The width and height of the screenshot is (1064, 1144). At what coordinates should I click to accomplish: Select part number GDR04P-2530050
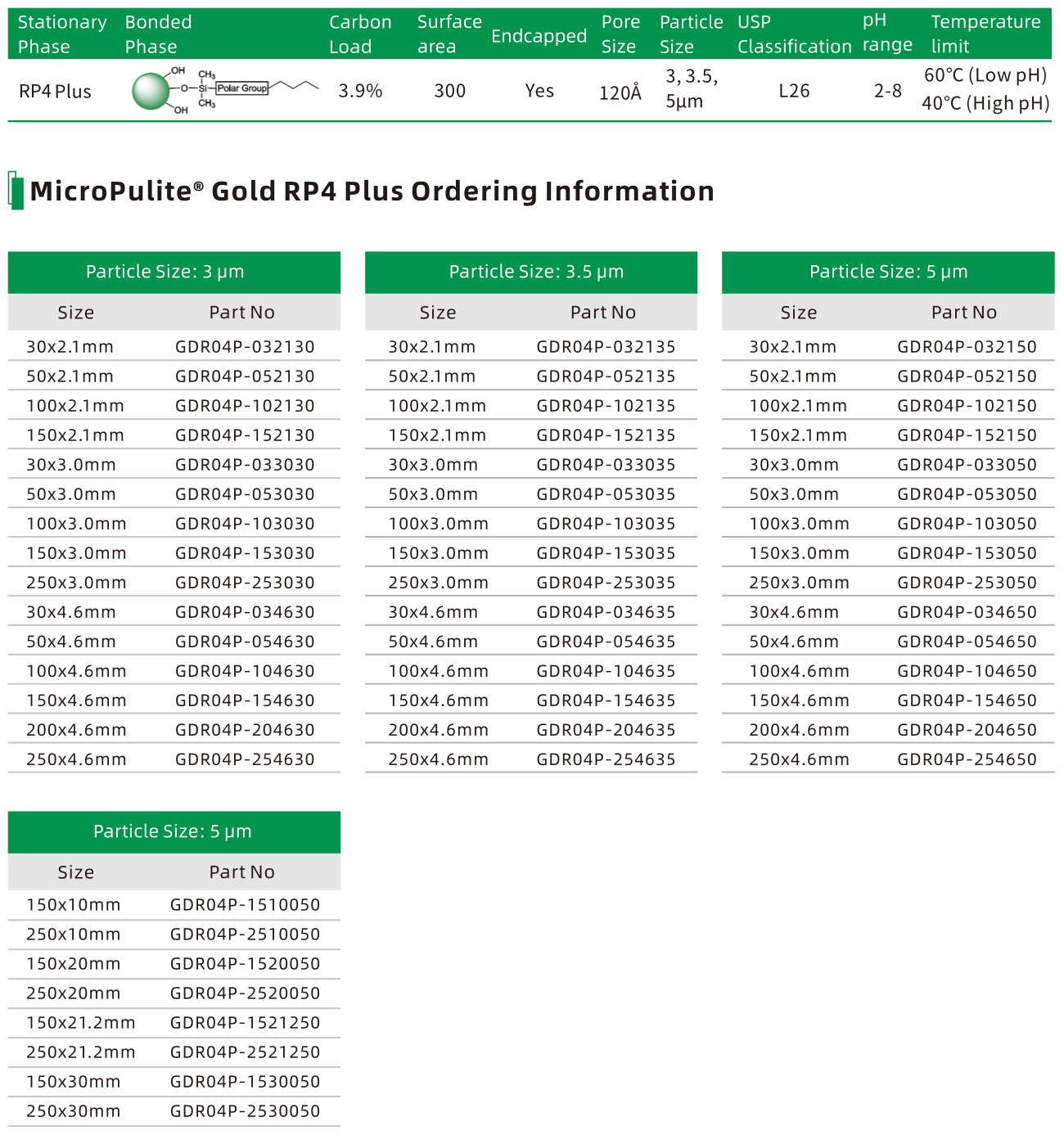click(246, 1111)
